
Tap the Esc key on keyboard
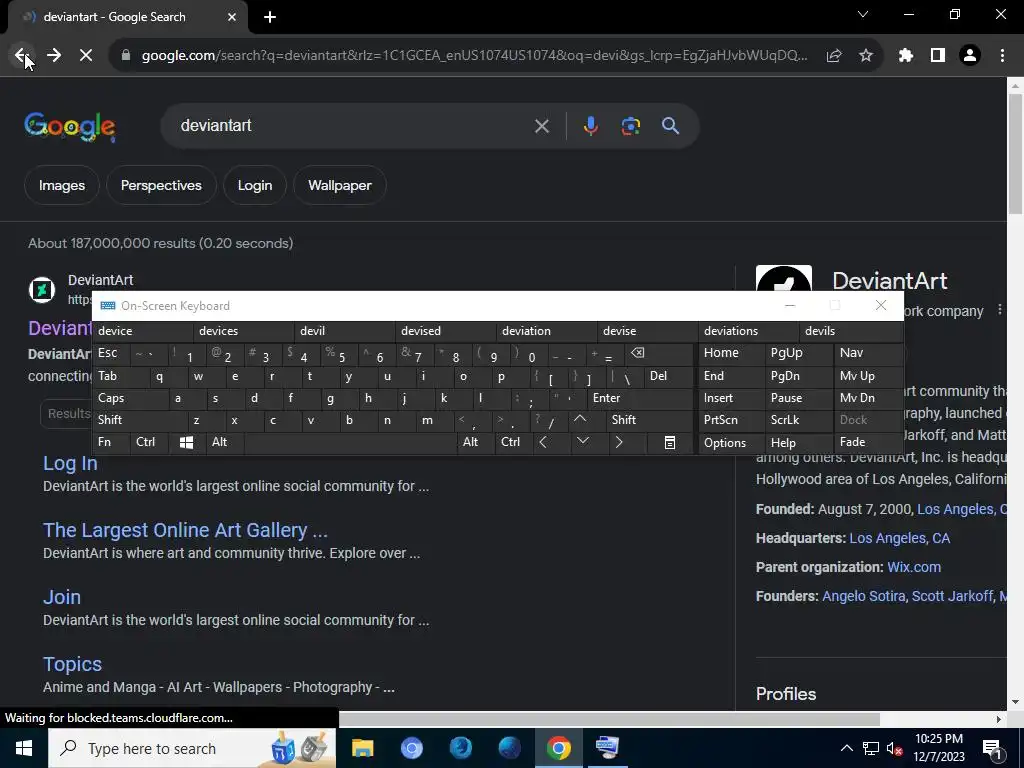coord(110,353)
